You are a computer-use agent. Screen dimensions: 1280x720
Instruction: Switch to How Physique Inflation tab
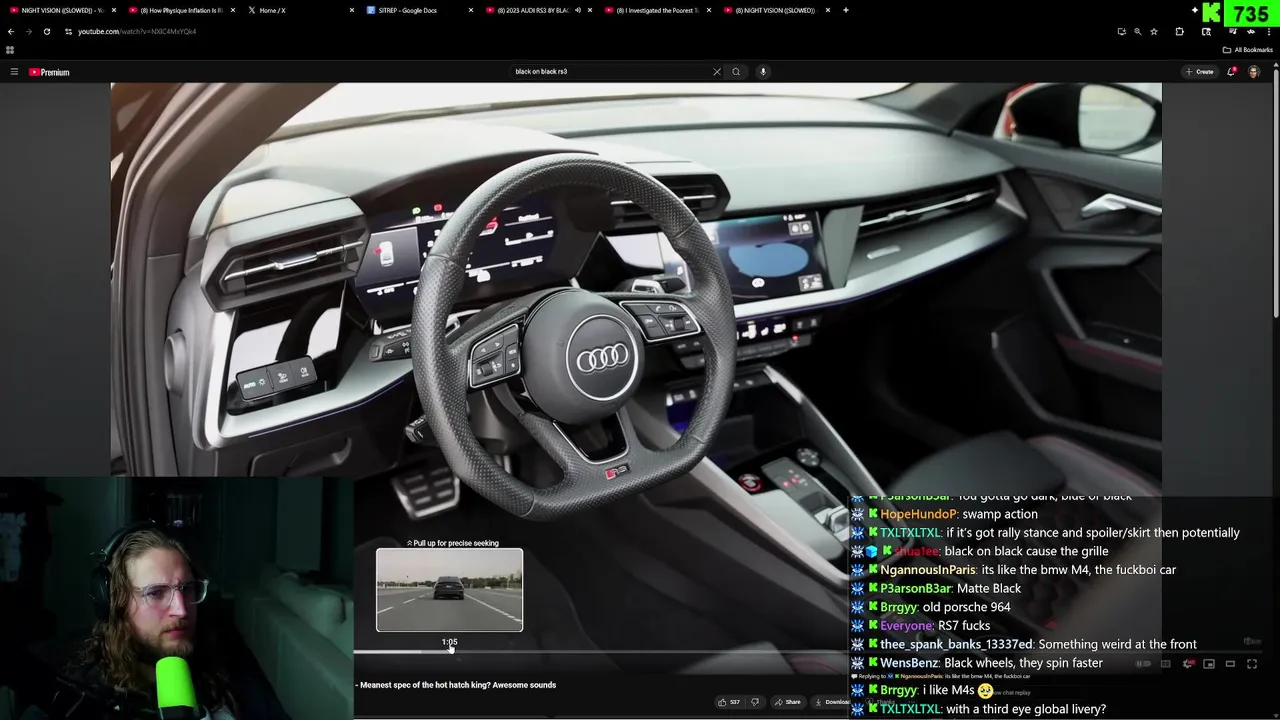click(x=182, y=10)
